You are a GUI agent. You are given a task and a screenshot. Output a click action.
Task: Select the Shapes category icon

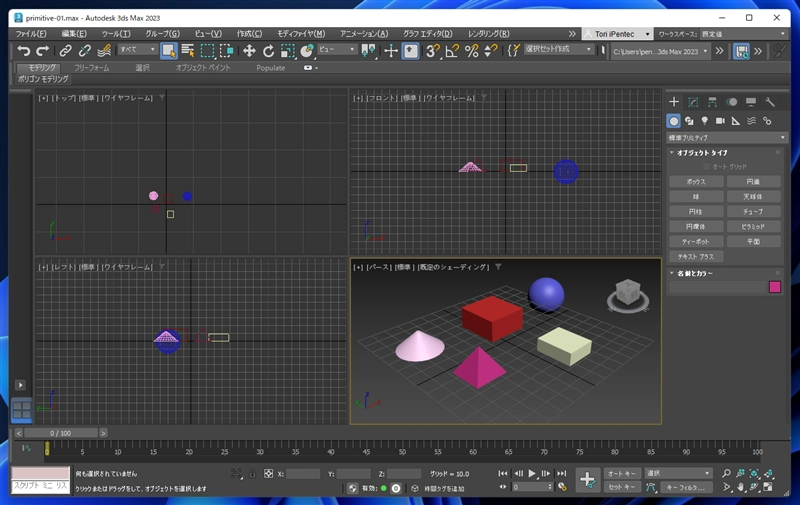(x=689, y=121)
